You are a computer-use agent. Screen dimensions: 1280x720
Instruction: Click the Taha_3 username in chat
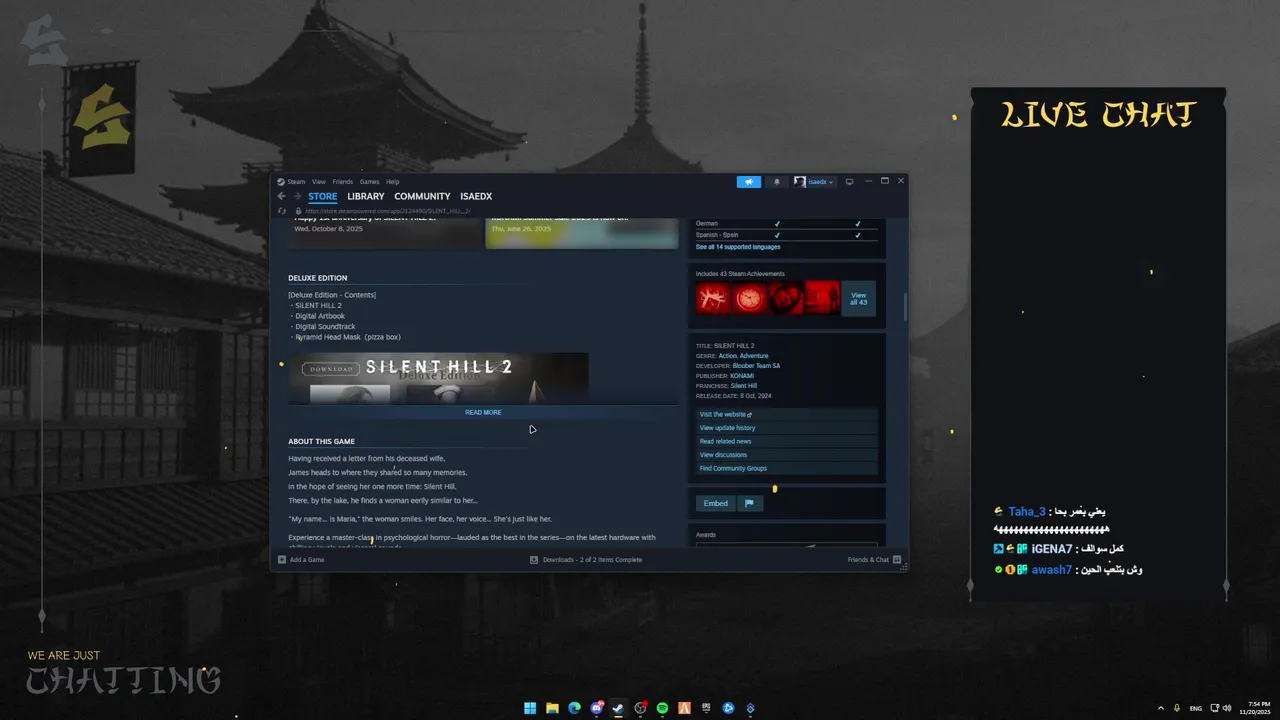tap(1027, 512)
